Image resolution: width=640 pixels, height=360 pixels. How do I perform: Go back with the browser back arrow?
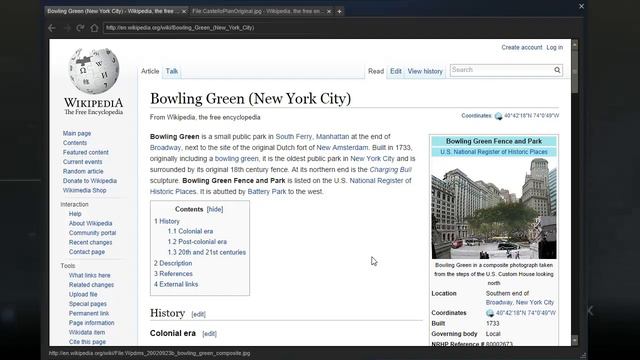(52, 28)
